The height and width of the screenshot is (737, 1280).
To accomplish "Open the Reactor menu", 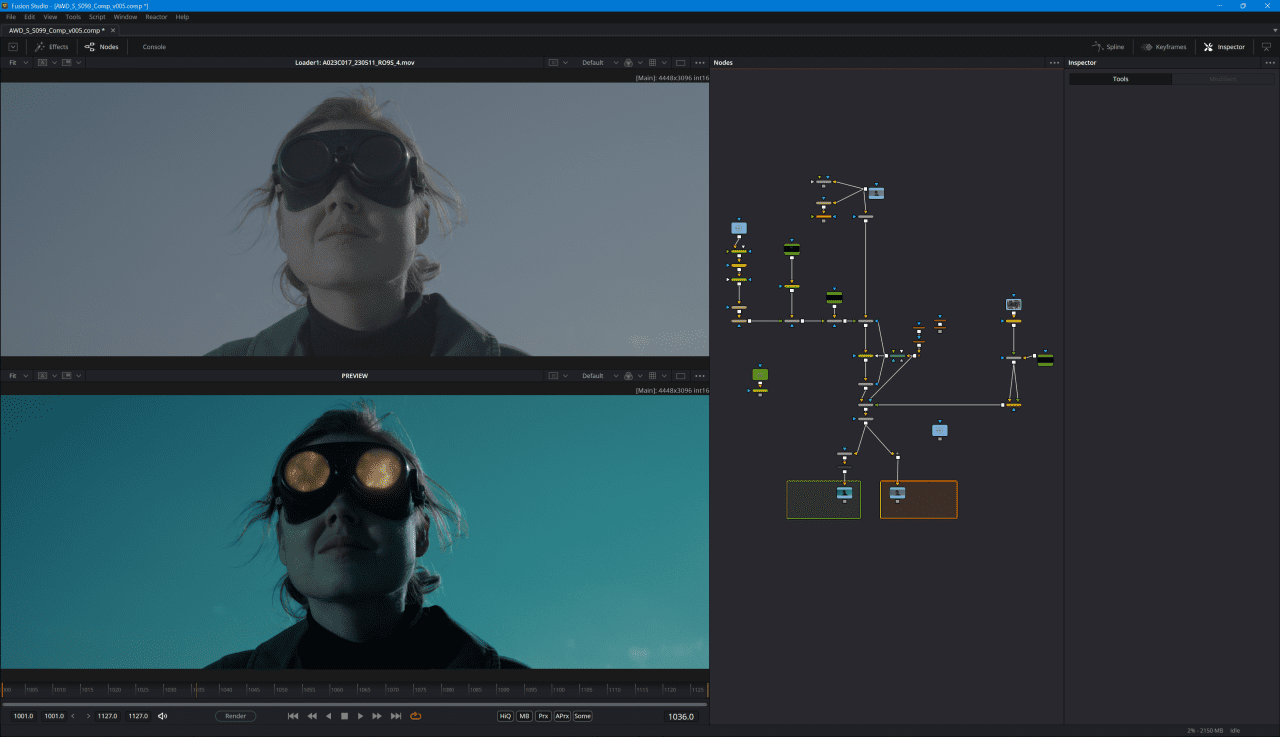I will (x=156, y=16).
